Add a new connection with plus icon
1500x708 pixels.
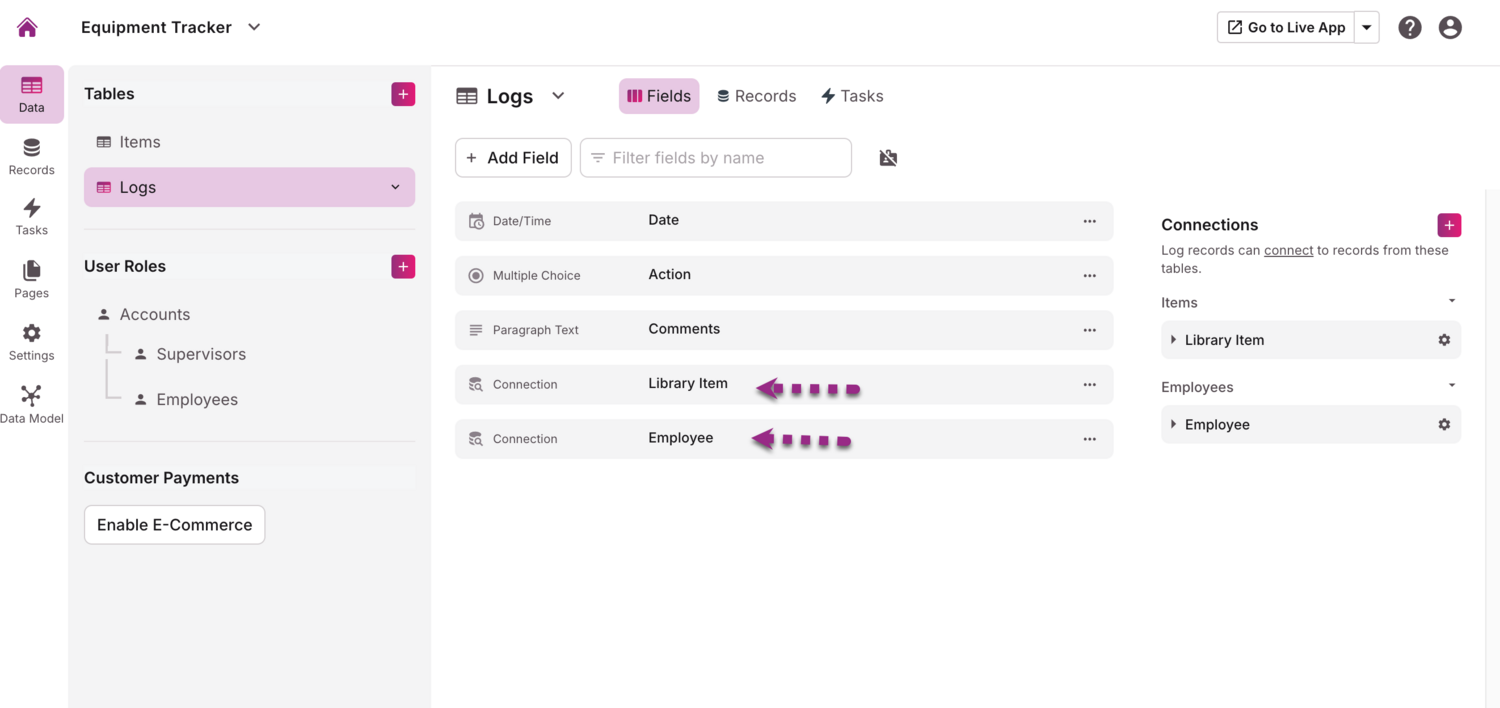coord(1449,225)
